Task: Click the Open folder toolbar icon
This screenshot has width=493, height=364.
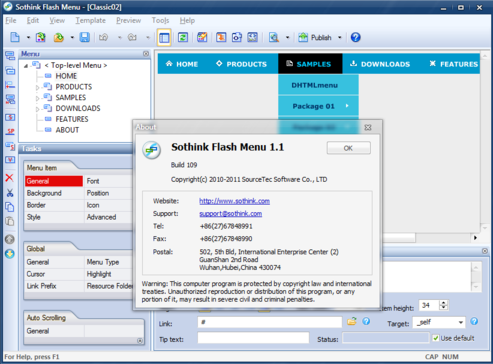Action: pyautogui.click(x=59, y=37)
